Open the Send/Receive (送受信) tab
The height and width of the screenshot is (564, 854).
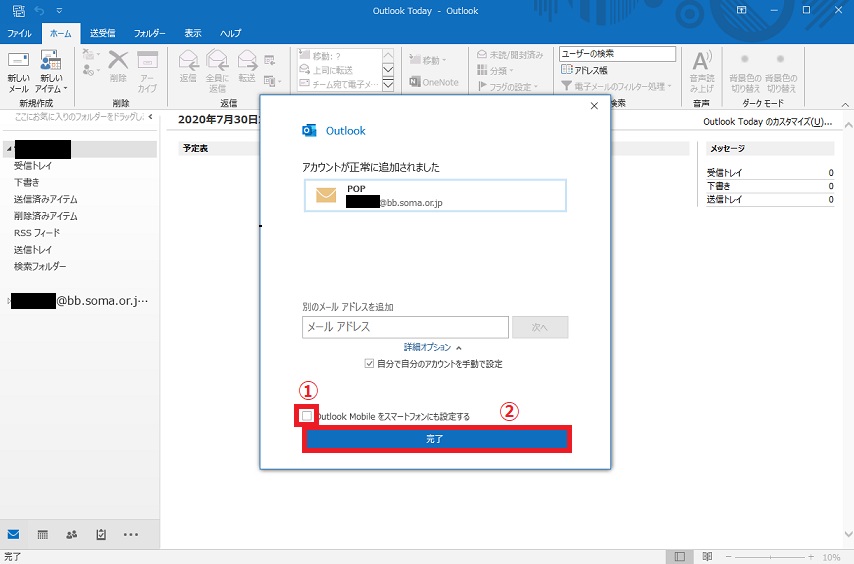pos(102,33)
